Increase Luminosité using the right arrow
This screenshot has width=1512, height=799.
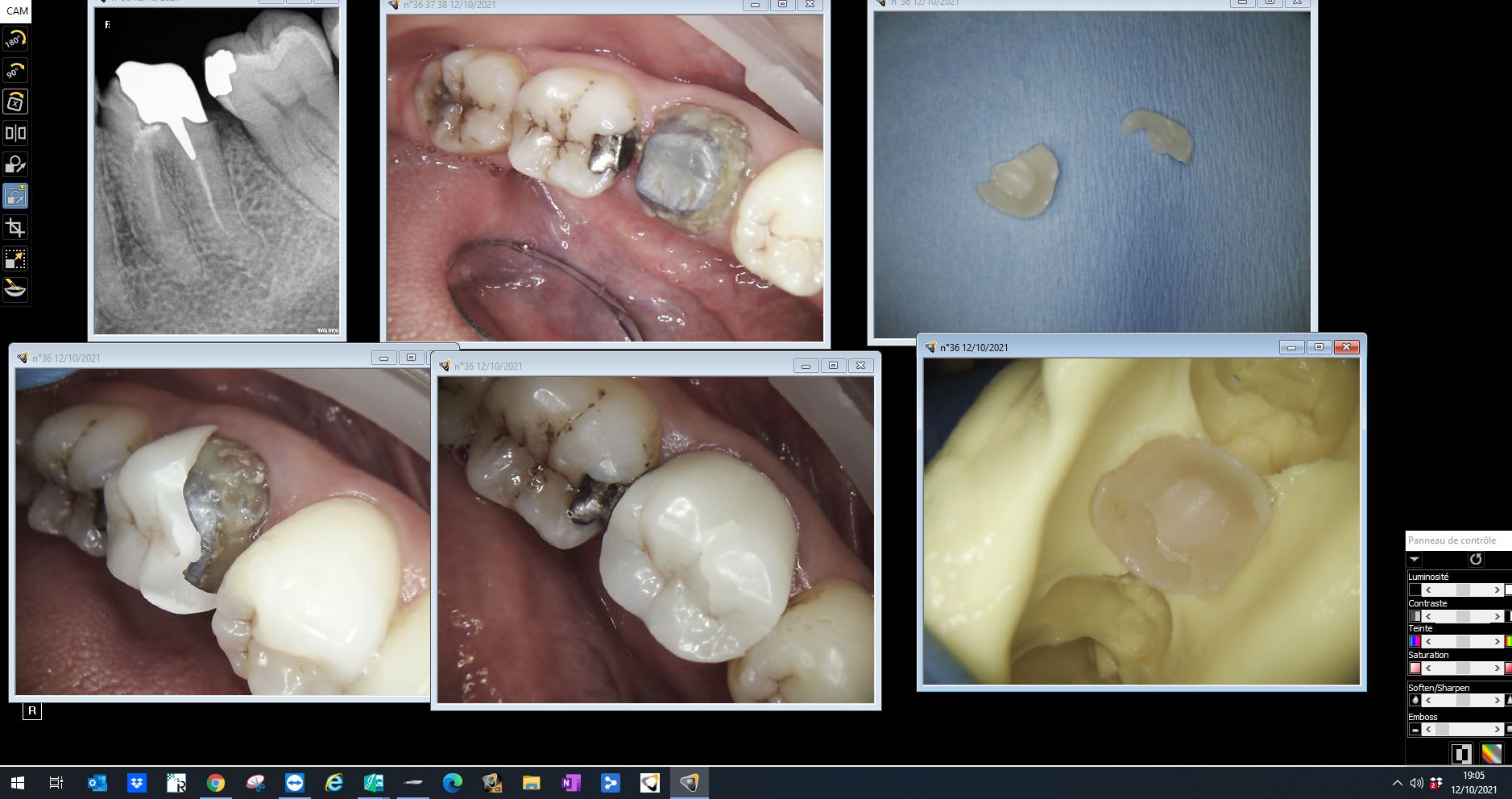click(1498, 590)
